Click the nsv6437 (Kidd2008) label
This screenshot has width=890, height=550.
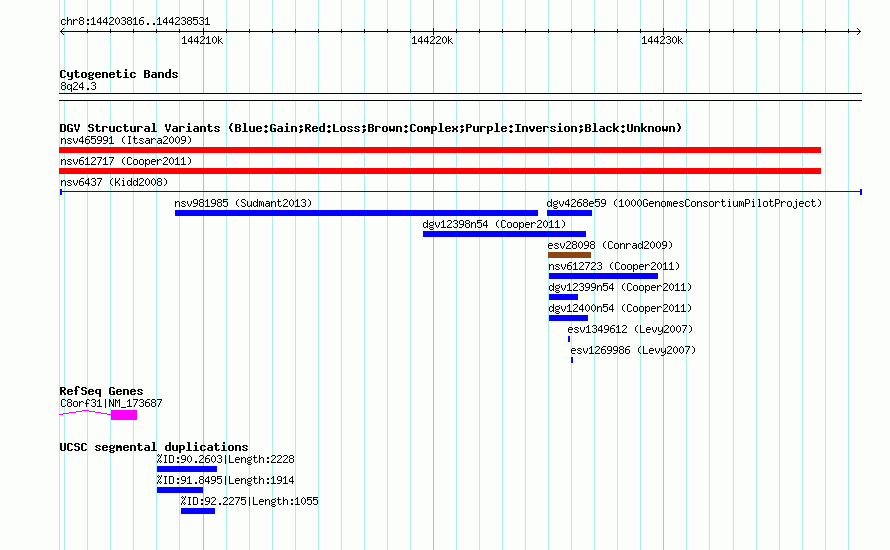click(114, 182)
